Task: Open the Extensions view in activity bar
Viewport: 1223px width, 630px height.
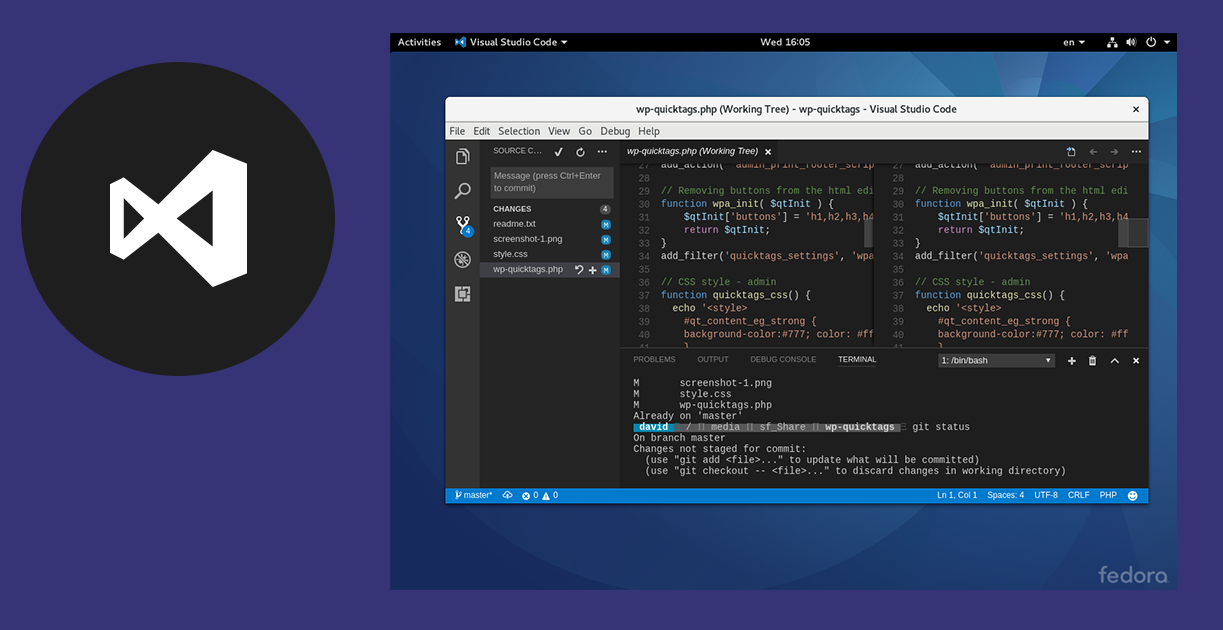Action: [x=462, y=294]
